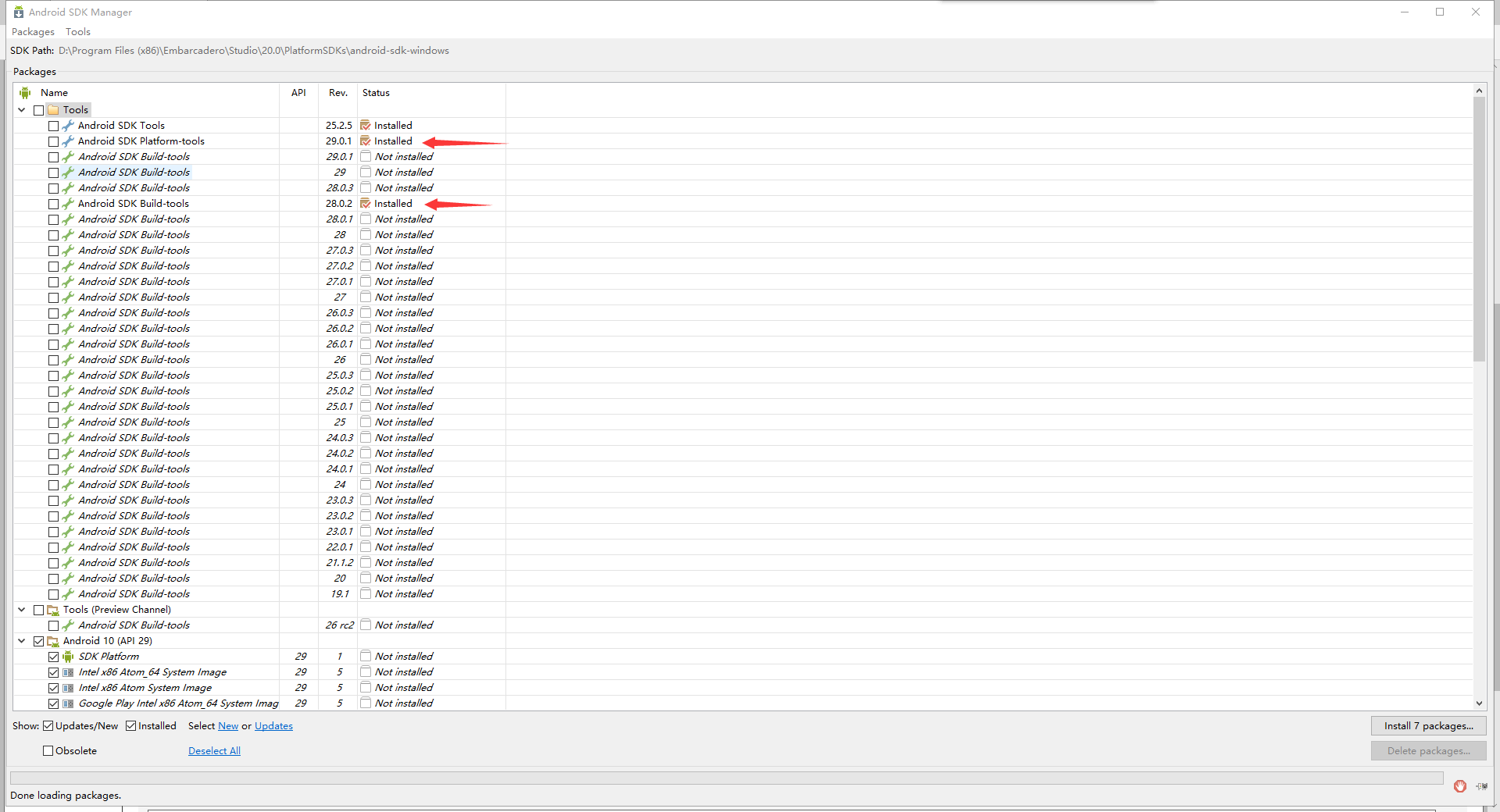
Task: Click the Intel x86 Atom_64 System Image icon
Action: [68, 672]
